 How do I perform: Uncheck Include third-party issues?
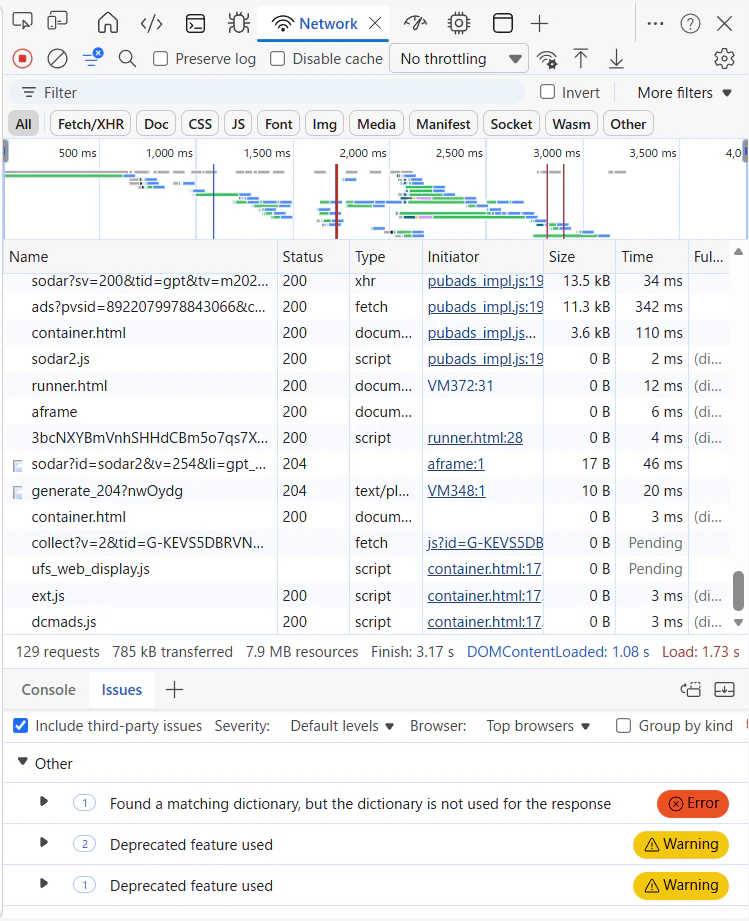pyautogui.click(x=21, y=725)
